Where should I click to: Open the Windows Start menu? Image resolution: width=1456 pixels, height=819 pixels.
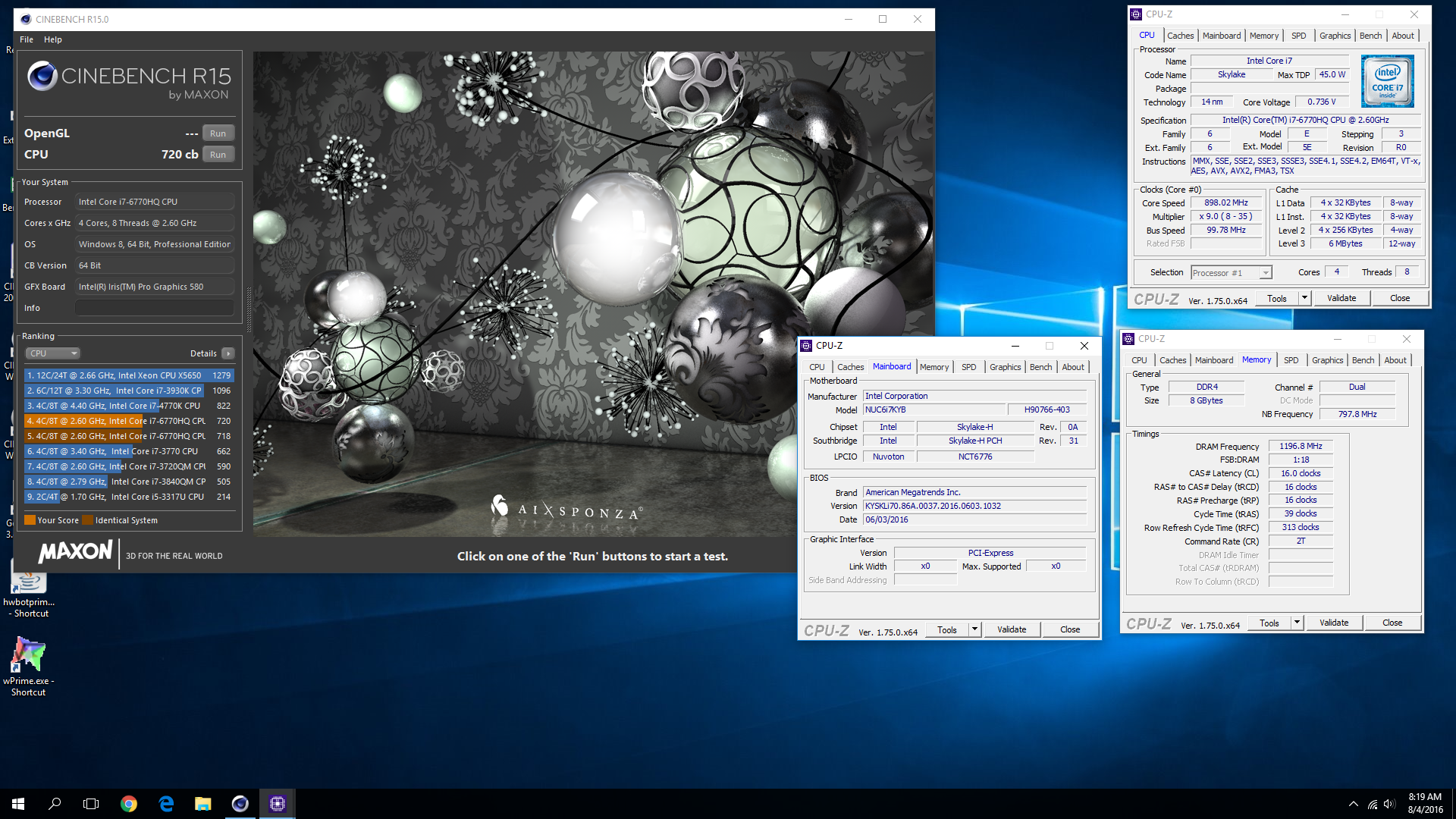click(x=18, y=804)
